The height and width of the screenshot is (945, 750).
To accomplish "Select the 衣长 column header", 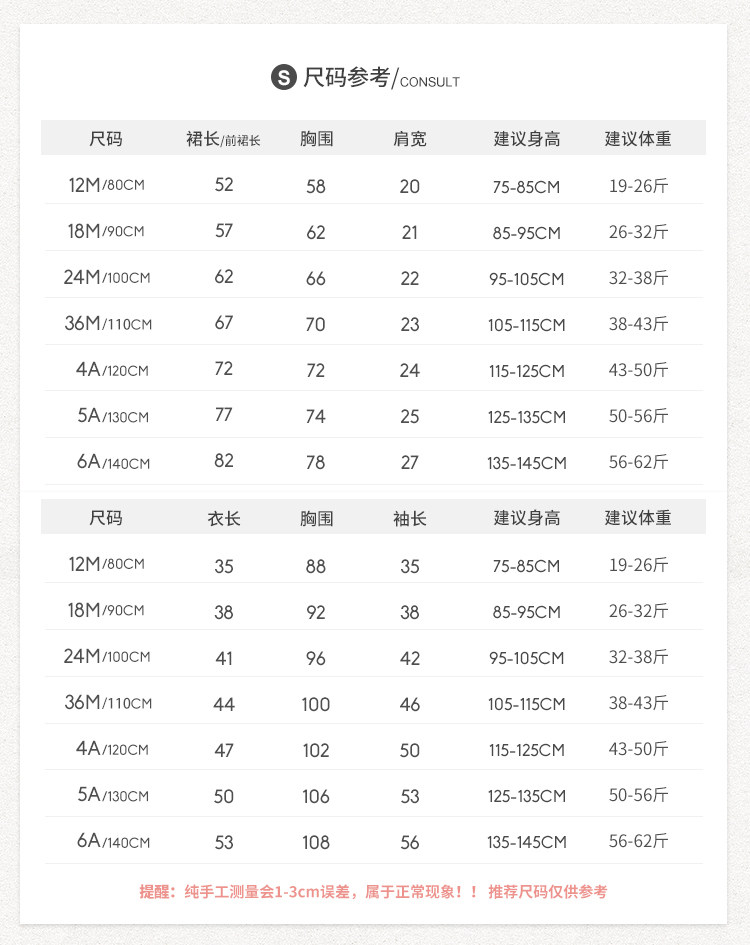I will pyautogui.click(x=224, y=518).
